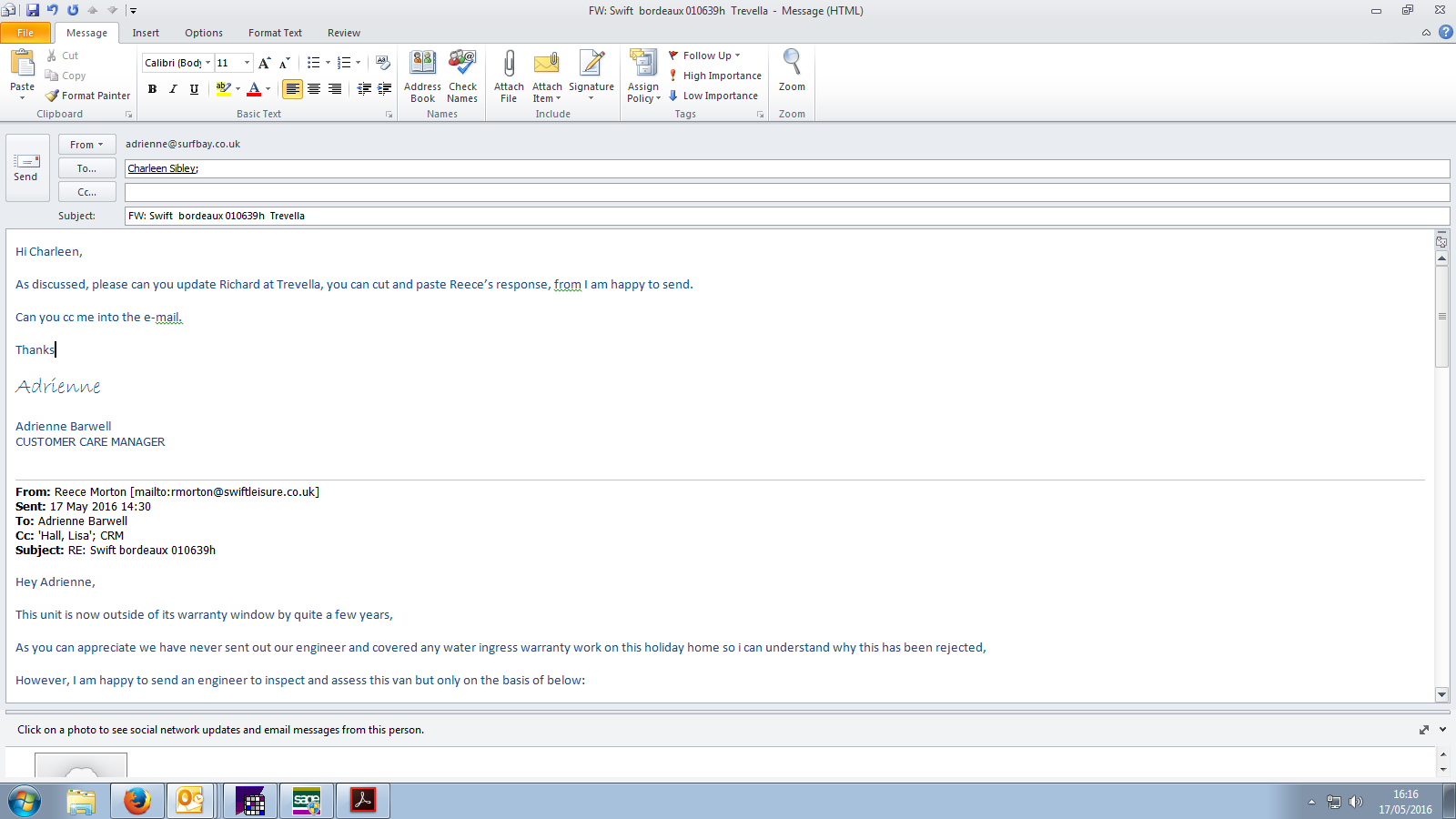Screen dimensions: 1456x819
Task: Apply numbered list formatting
Action: click(x=343, y=63)
